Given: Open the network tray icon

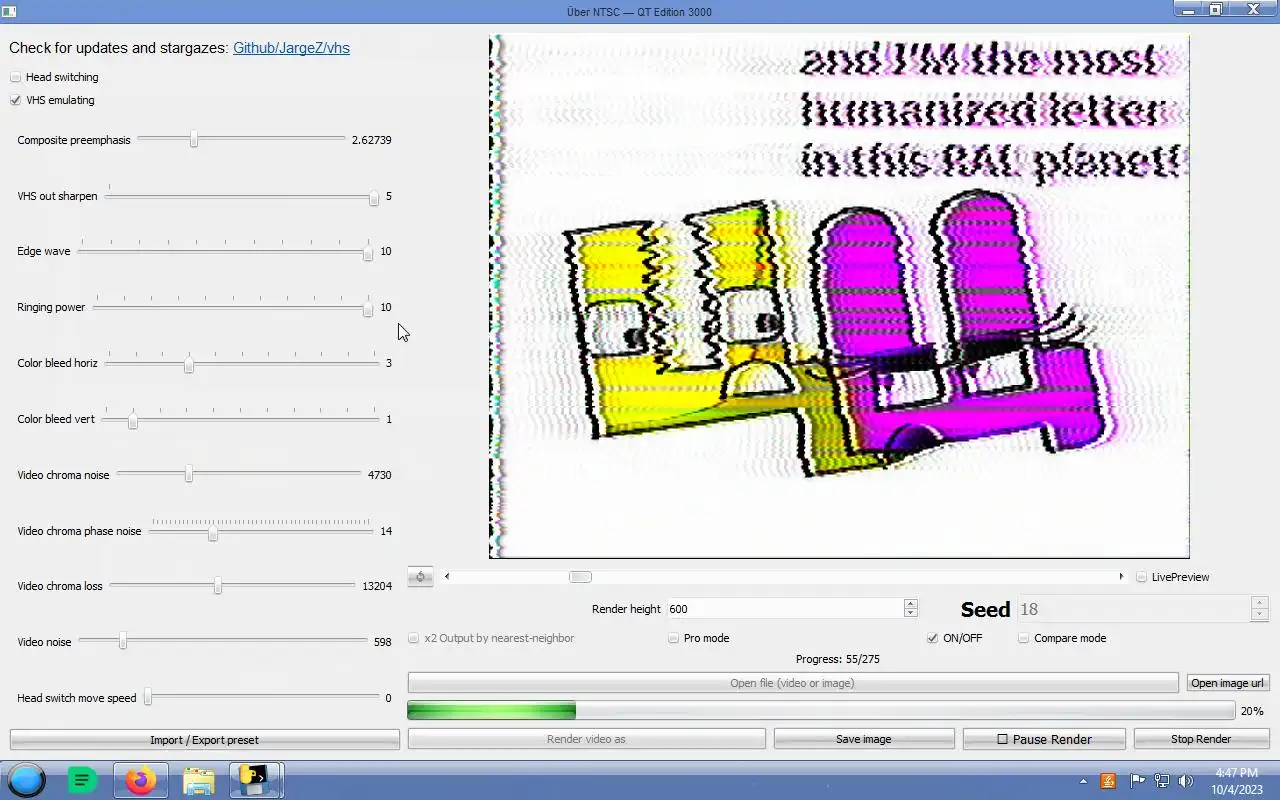Looking at the screenshot, I should 1162,781.
